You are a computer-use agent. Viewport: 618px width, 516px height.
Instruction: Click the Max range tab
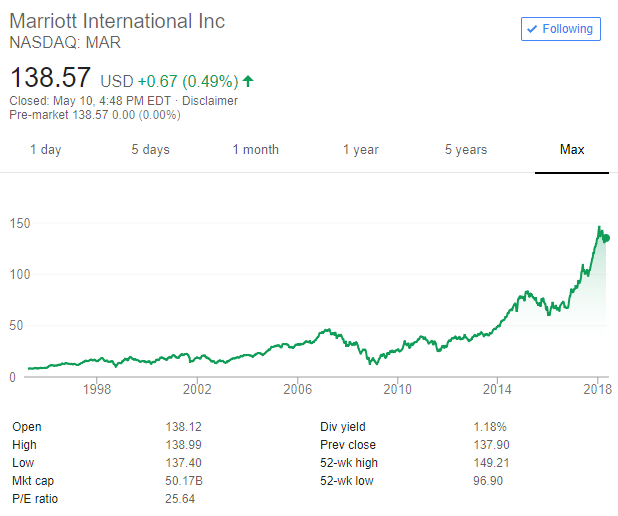pyautogui.click(x=572, y=150)
